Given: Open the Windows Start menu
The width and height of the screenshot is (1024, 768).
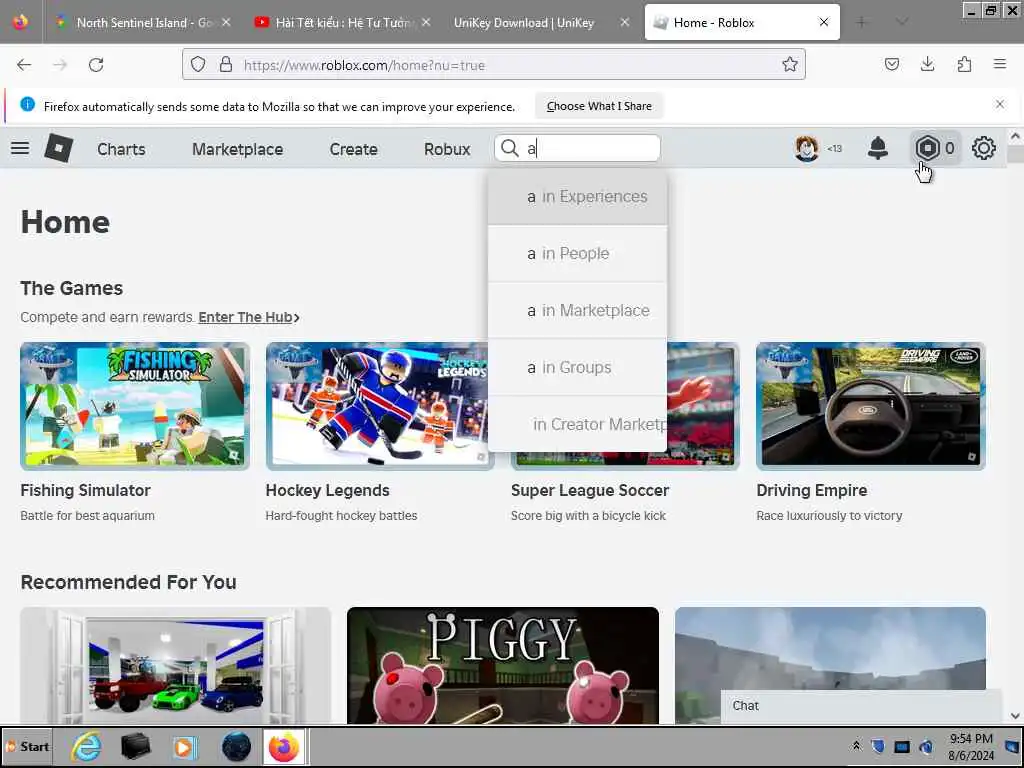Looking at the screenshot, I should (x=27, y=746).
